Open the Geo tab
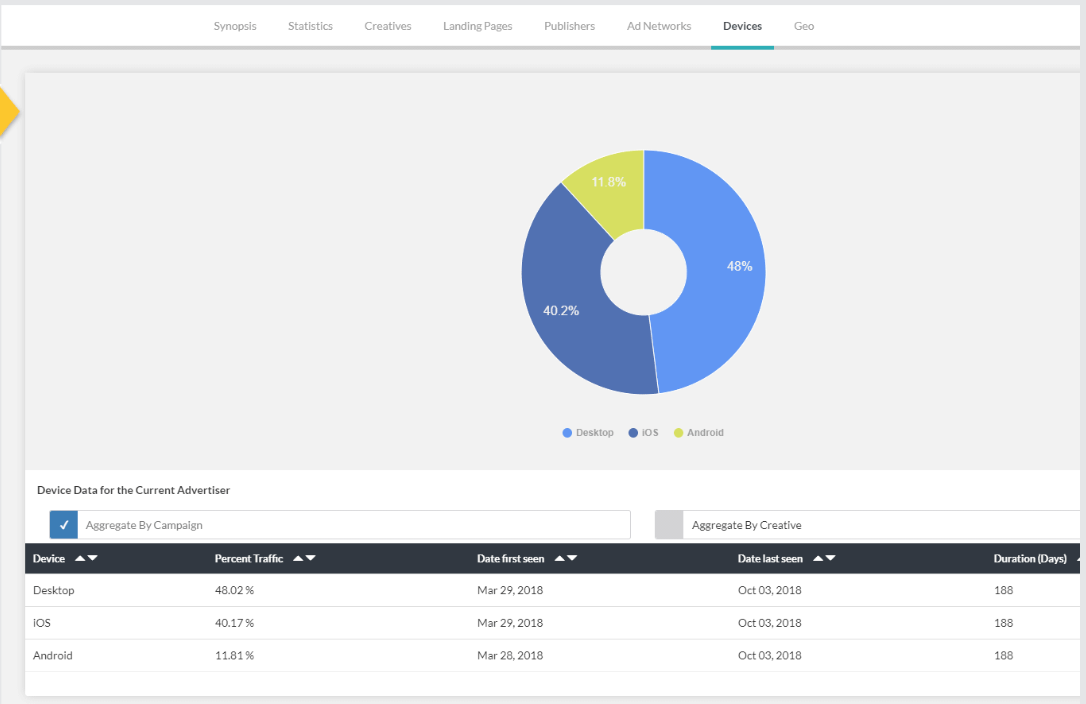The width and height of the screenshot is (1086, 704). [804, 26]
